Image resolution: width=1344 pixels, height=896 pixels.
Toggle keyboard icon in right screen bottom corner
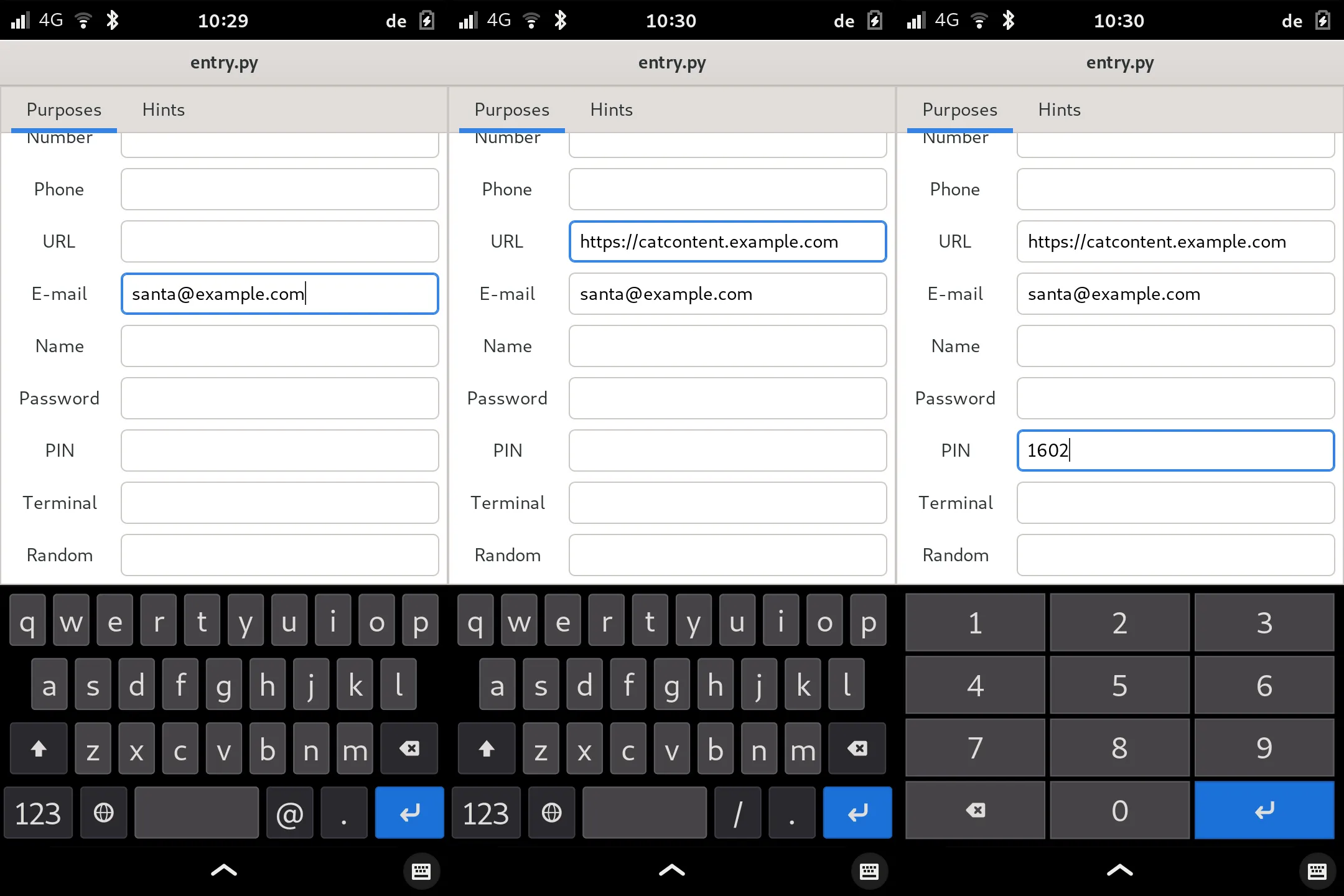click(1317, 871)
